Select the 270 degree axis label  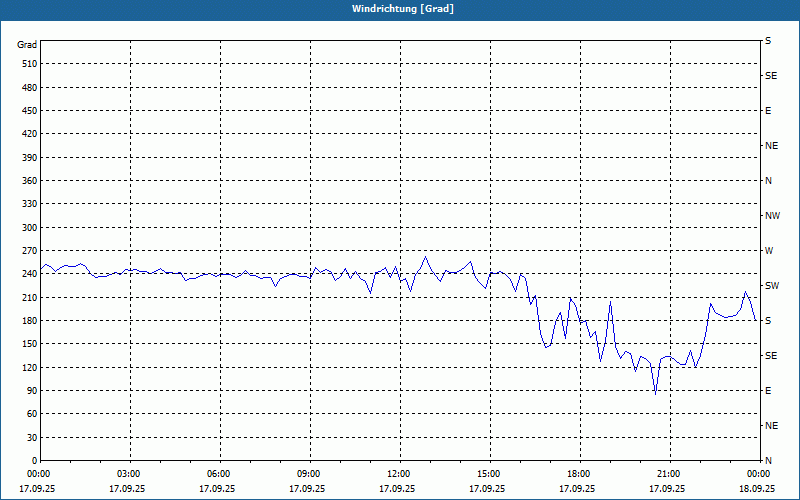click(30, 251)
